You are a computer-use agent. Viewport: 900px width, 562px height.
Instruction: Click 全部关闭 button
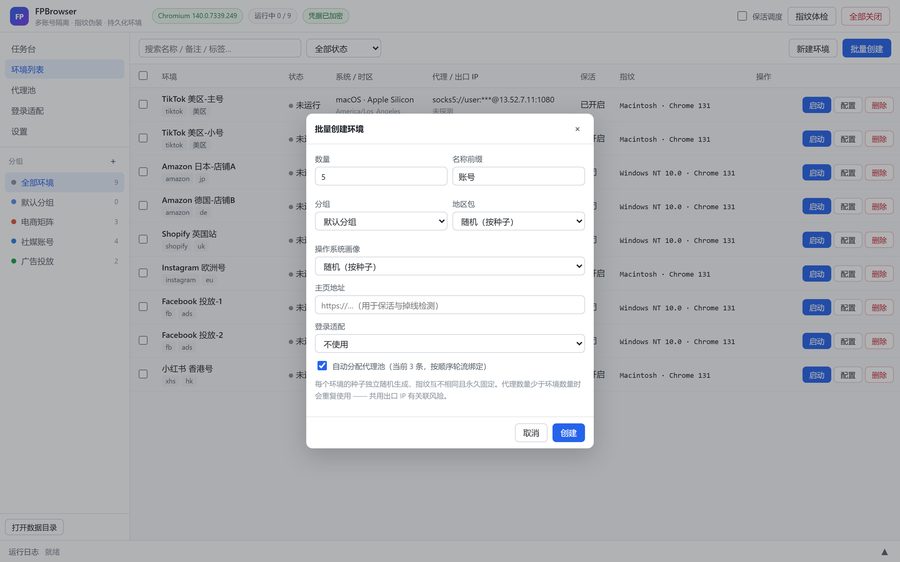[866, 16]
